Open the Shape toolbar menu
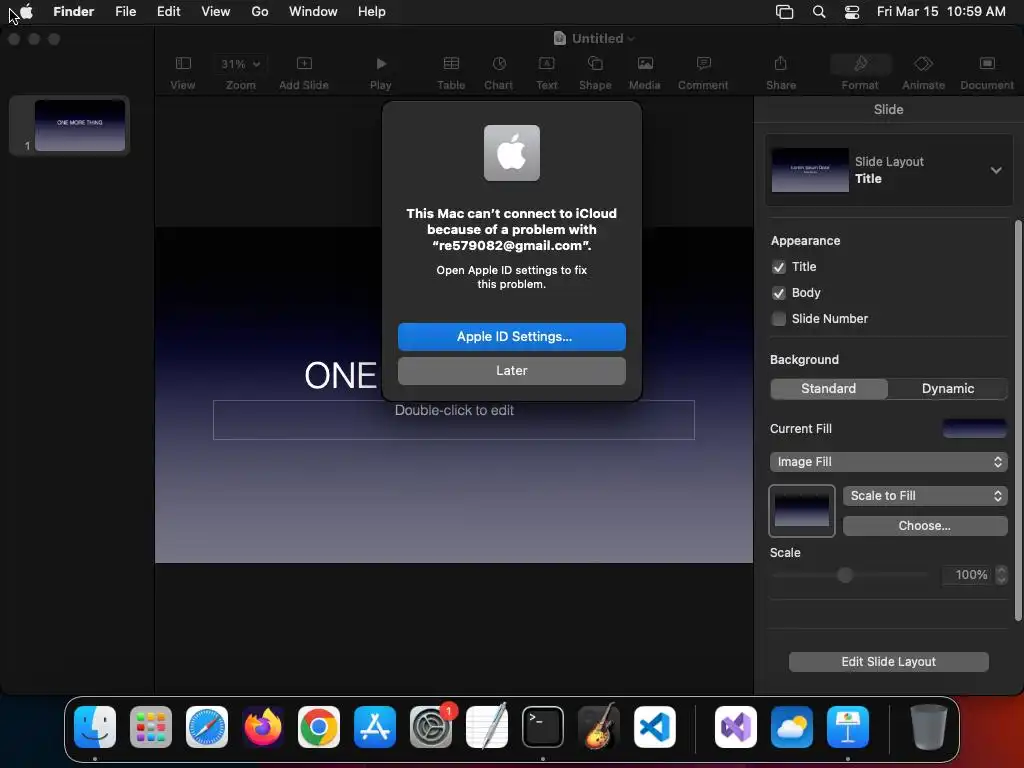 tap(595, 72)
